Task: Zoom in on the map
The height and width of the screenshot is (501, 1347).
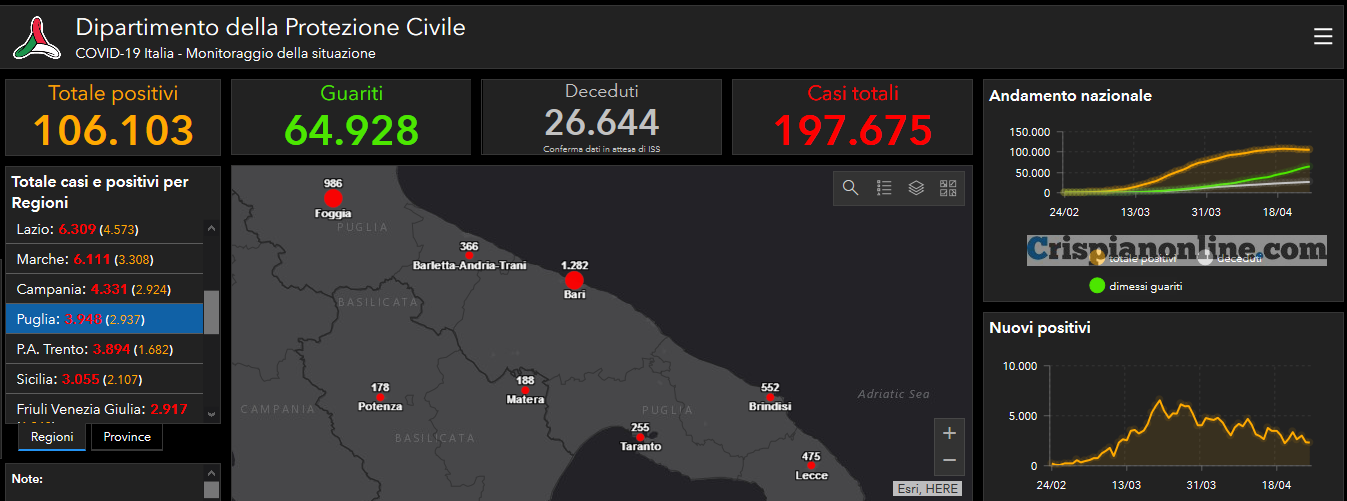Action: pos(949,433)
